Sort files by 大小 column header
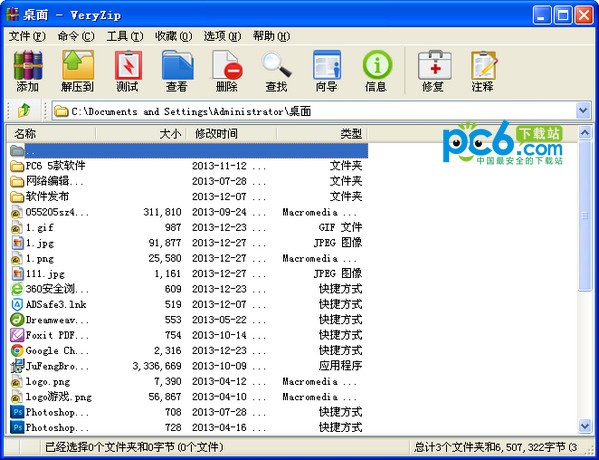This screenshot has width=599, height=460. pyautogui.click(x=141, y=134)
